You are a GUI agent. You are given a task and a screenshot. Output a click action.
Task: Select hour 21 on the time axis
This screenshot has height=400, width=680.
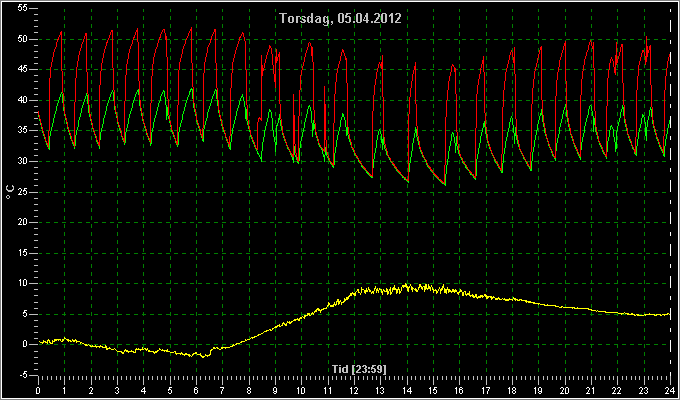tap(591, 390)
